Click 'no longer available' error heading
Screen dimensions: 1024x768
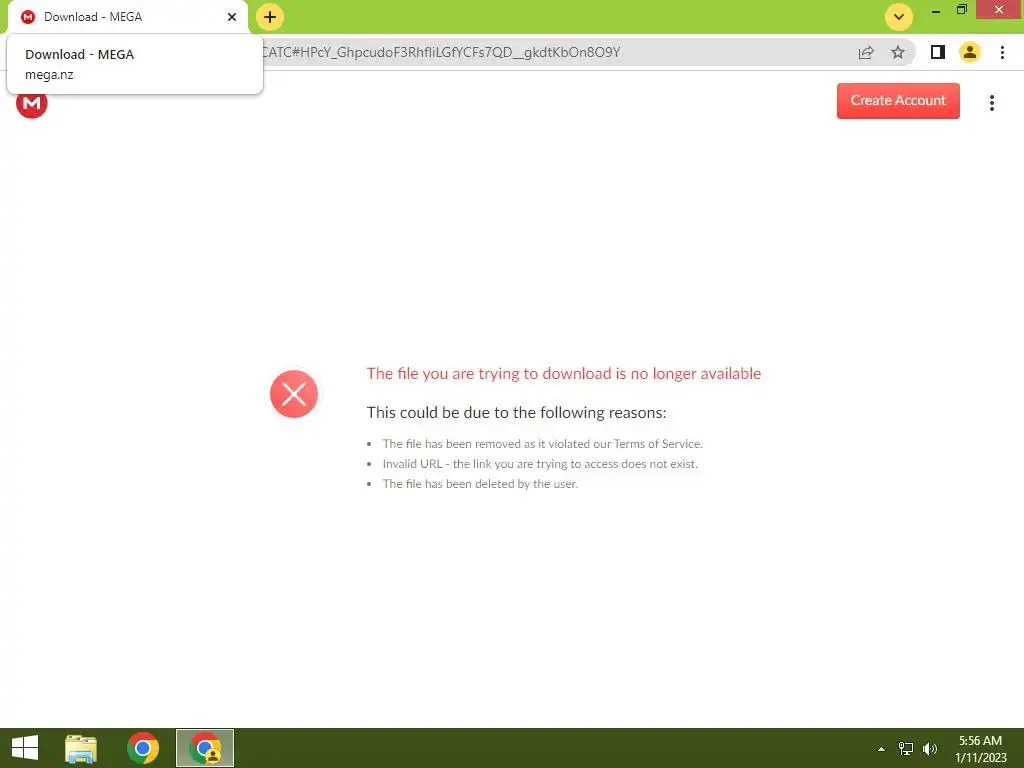point(564,374)
